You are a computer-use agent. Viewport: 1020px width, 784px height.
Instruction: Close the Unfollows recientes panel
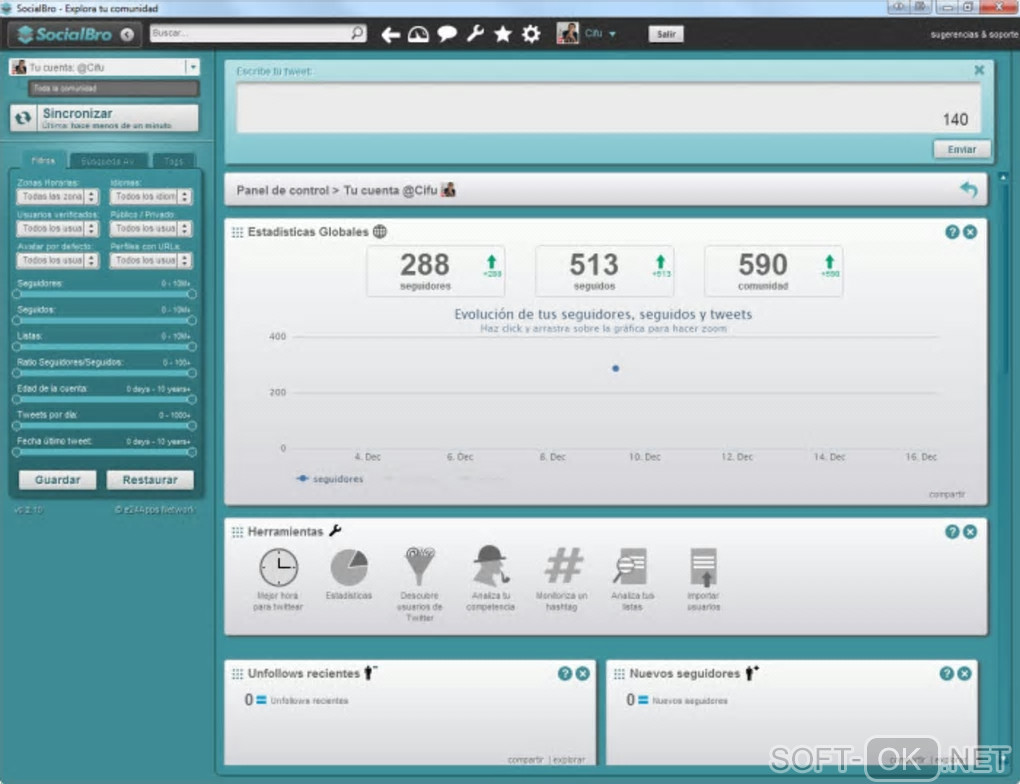583,673
